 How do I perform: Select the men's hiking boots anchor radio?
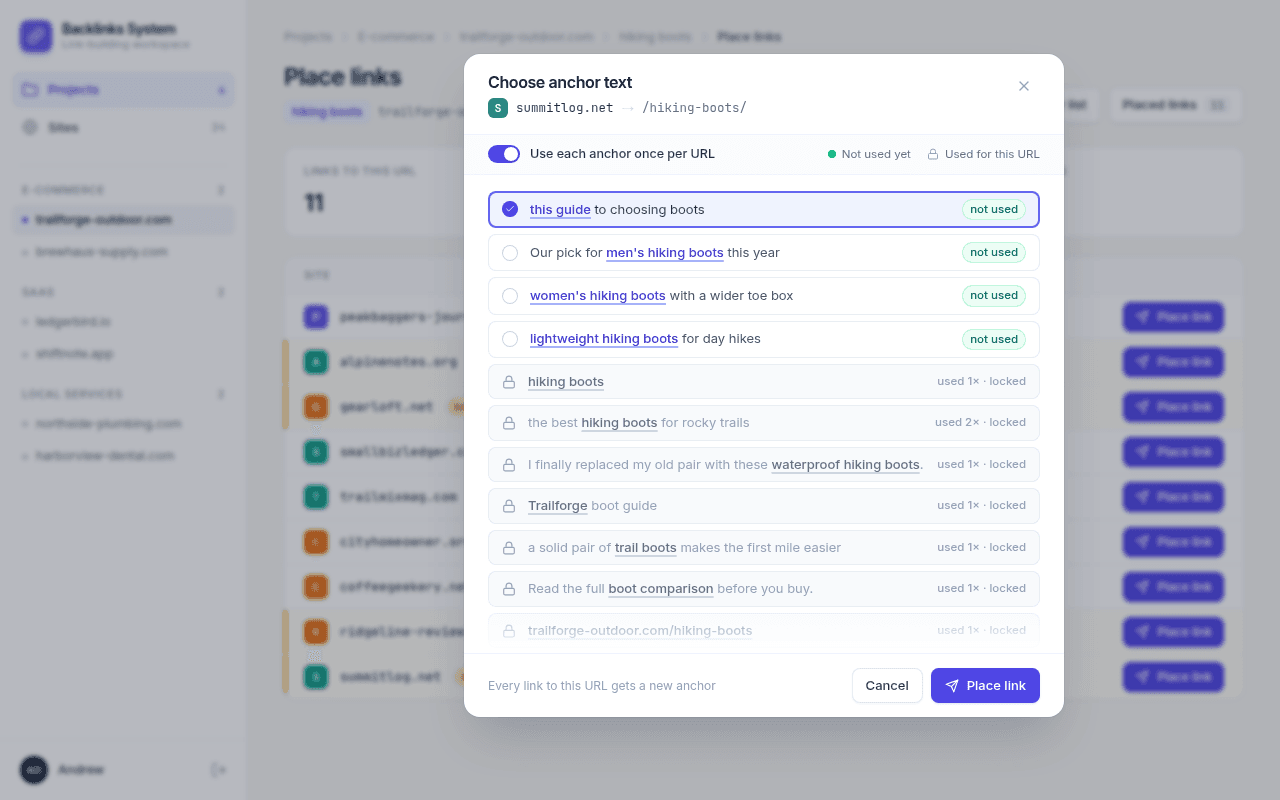click(510, 253)
